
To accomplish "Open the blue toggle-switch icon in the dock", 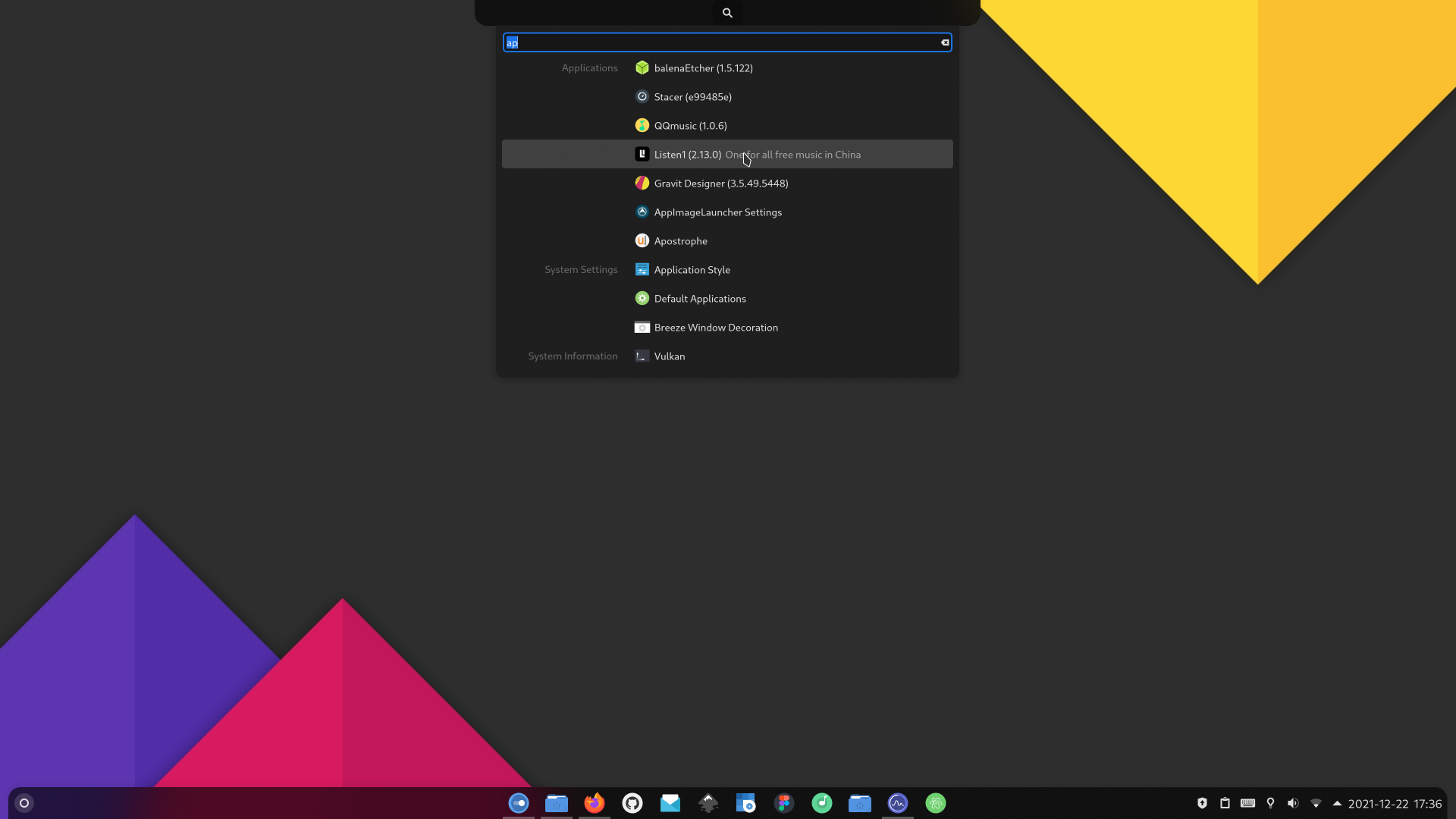I will pos(519,803).
